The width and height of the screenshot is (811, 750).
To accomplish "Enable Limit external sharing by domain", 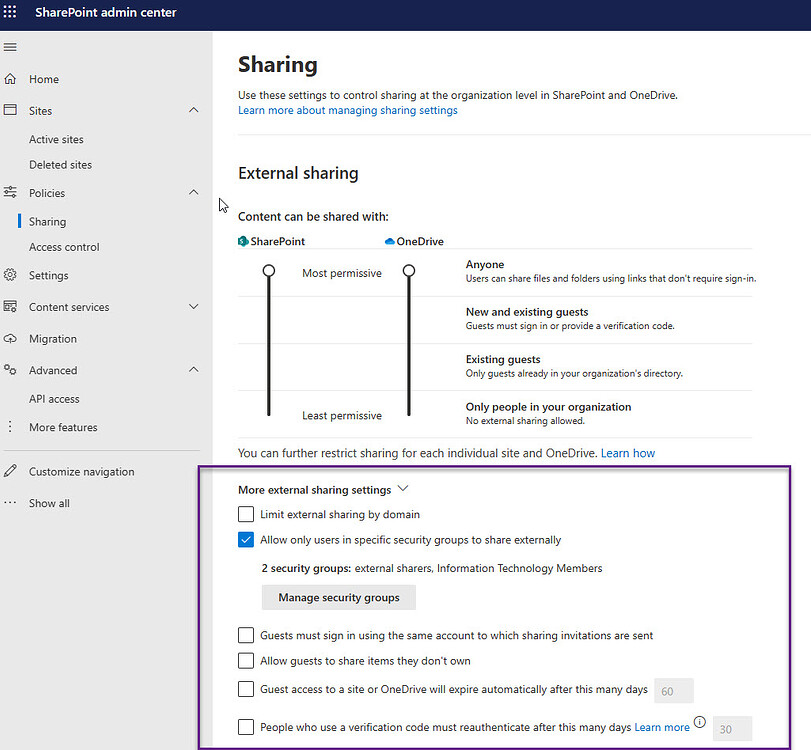I will tap(245, 514).
